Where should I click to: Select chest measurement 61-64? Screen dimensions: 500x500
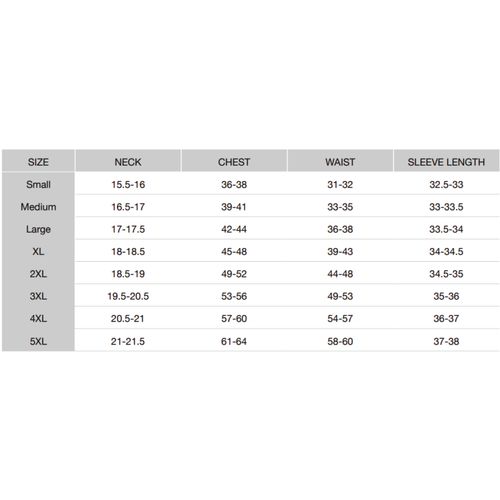click(234, 341)
